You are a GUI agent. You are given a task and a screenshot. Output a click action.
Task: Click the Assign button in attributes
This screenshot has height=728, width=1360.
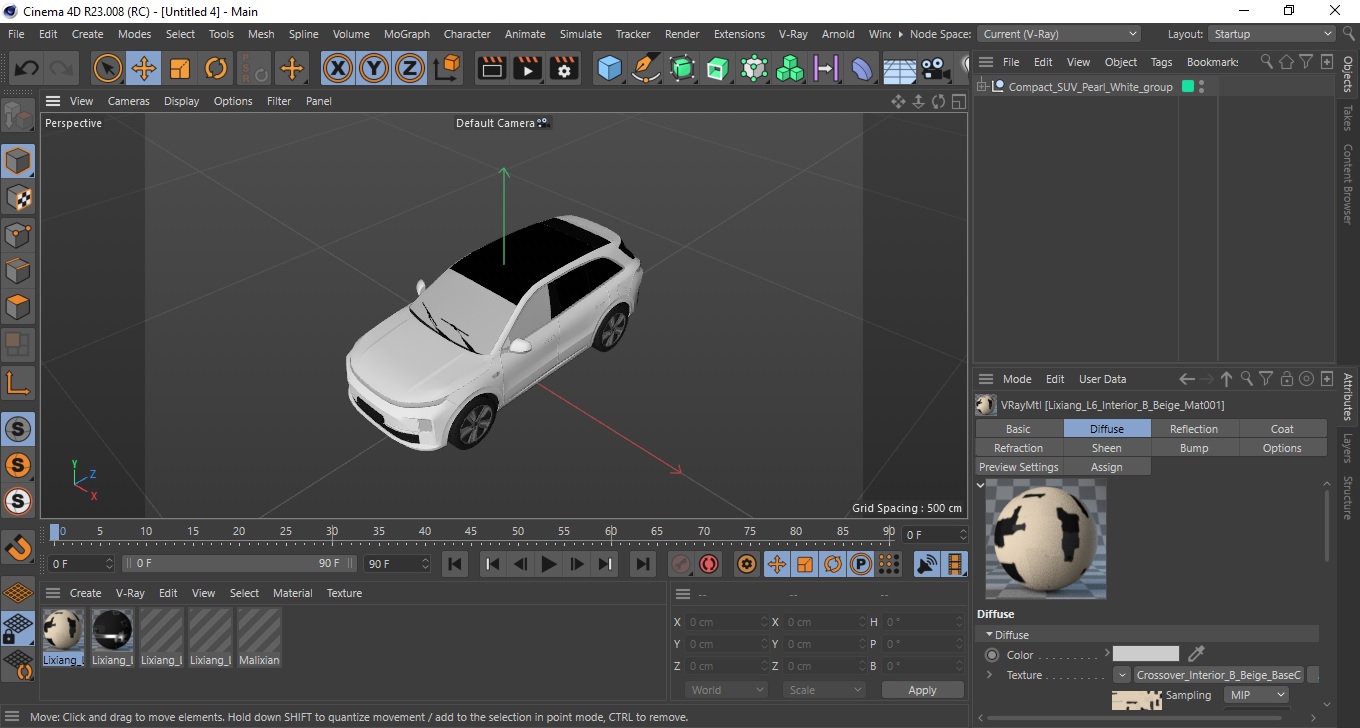tap(1106, 467)
